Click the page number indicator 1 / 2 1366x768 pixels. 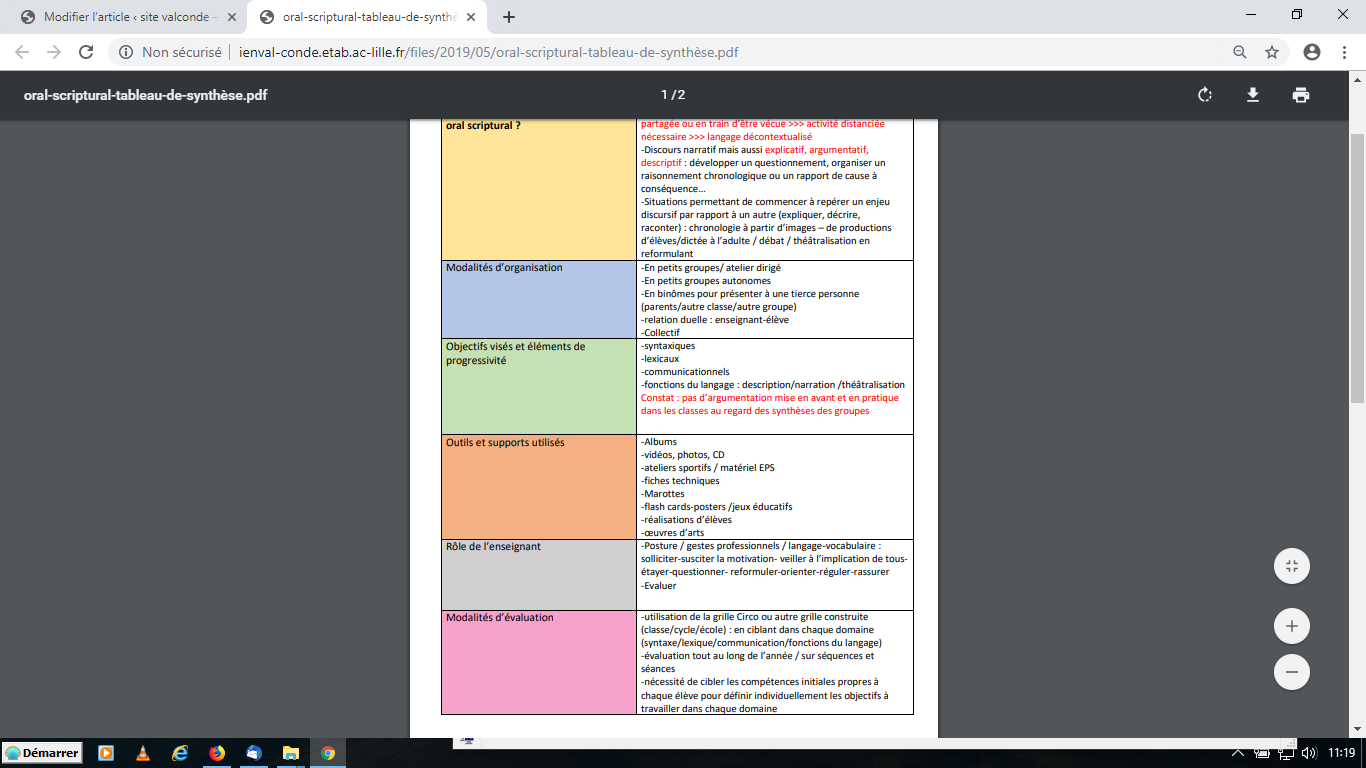(x=673, y=95)
